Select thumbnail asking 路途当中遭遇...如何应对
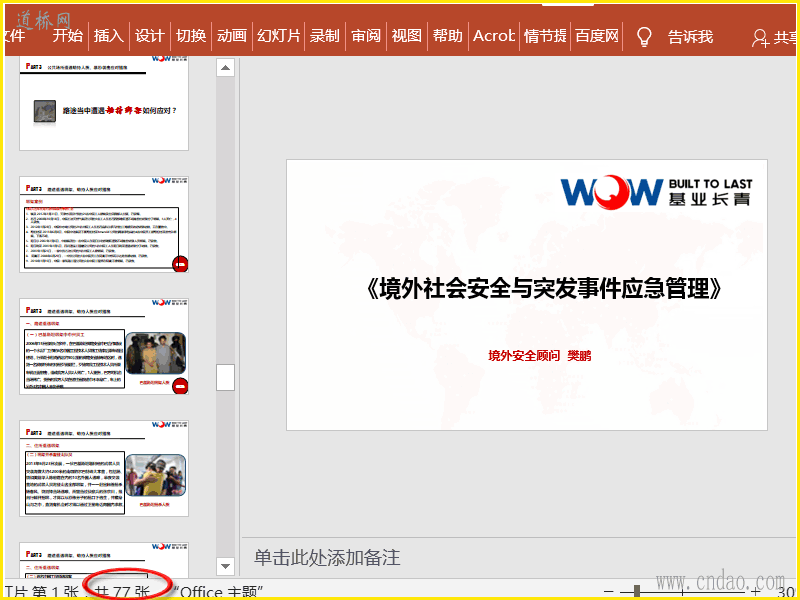Viewport: 800px width, 600px height. pyautogui.click(x=104, y=103)
